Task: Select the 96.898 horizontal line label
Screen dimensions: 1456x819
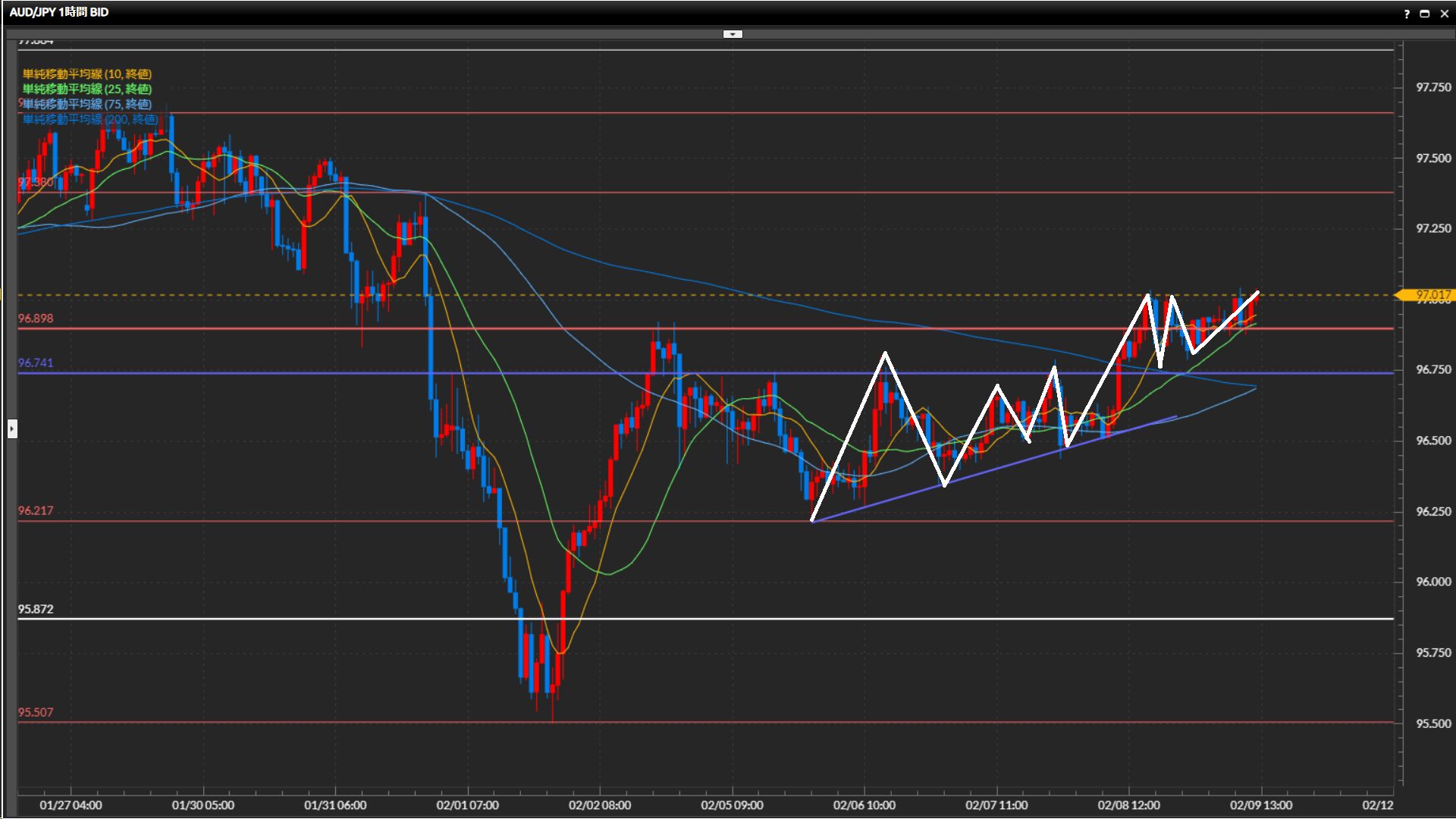Action: (36, 318)
